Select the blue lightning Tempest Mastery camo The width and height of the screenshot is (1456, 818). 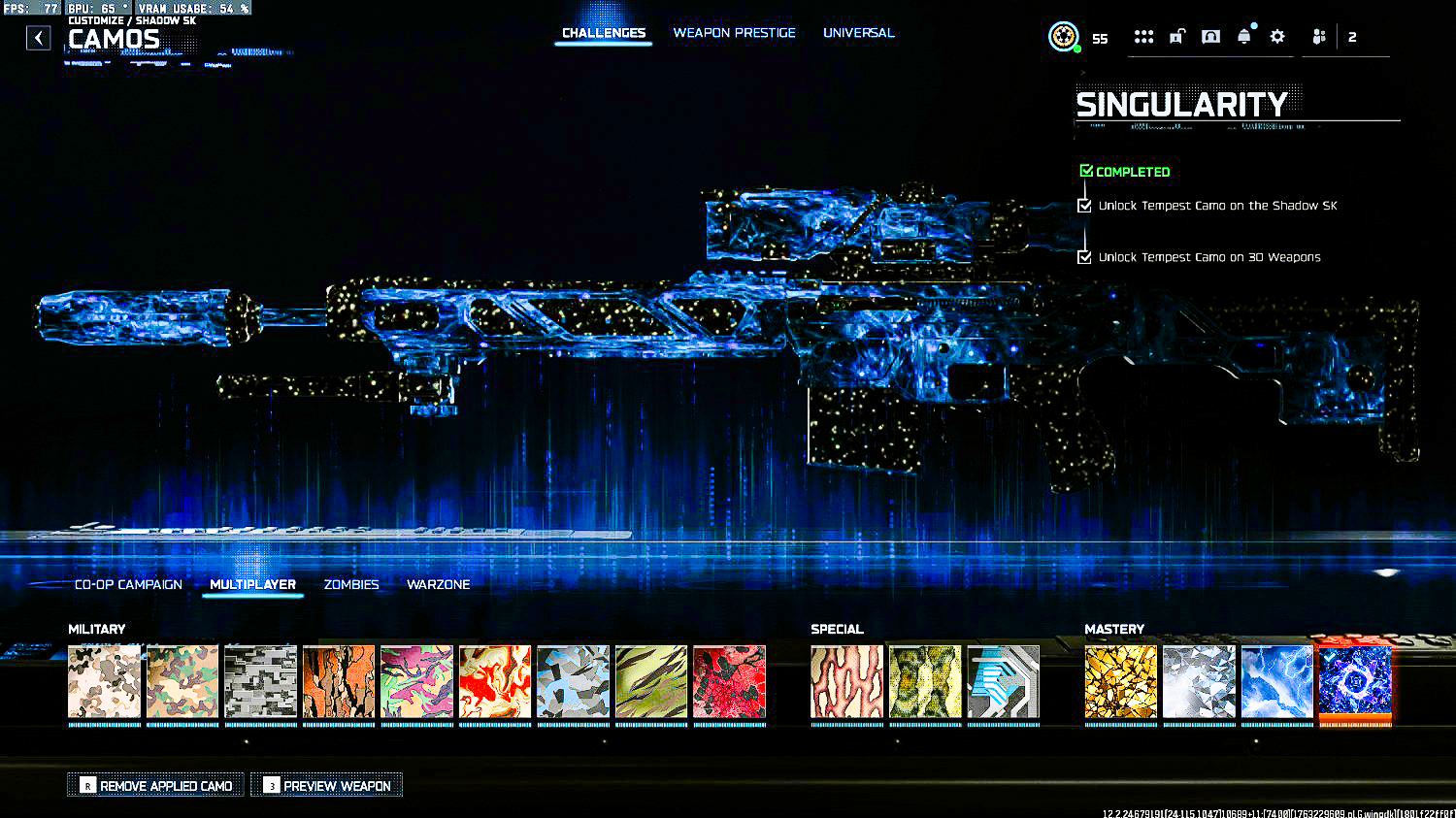point(1277,682)
